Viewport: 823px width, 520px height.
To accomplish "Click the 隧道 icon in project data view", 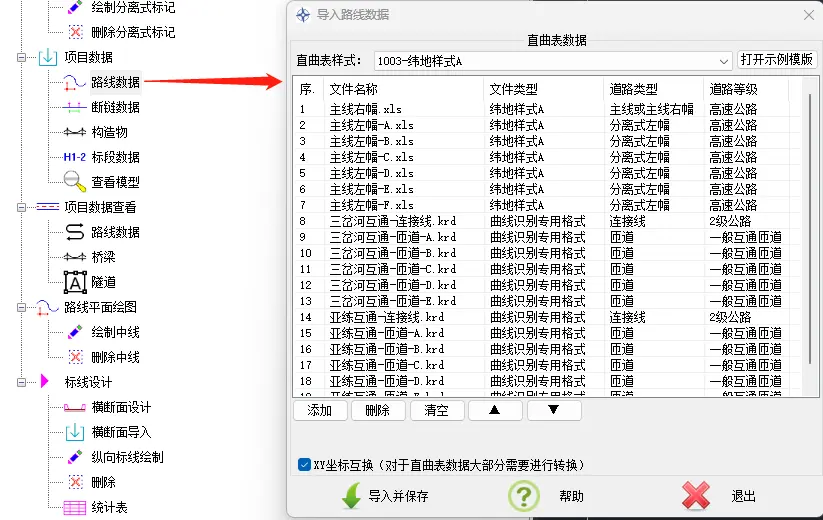I will [x=75, y=282].
